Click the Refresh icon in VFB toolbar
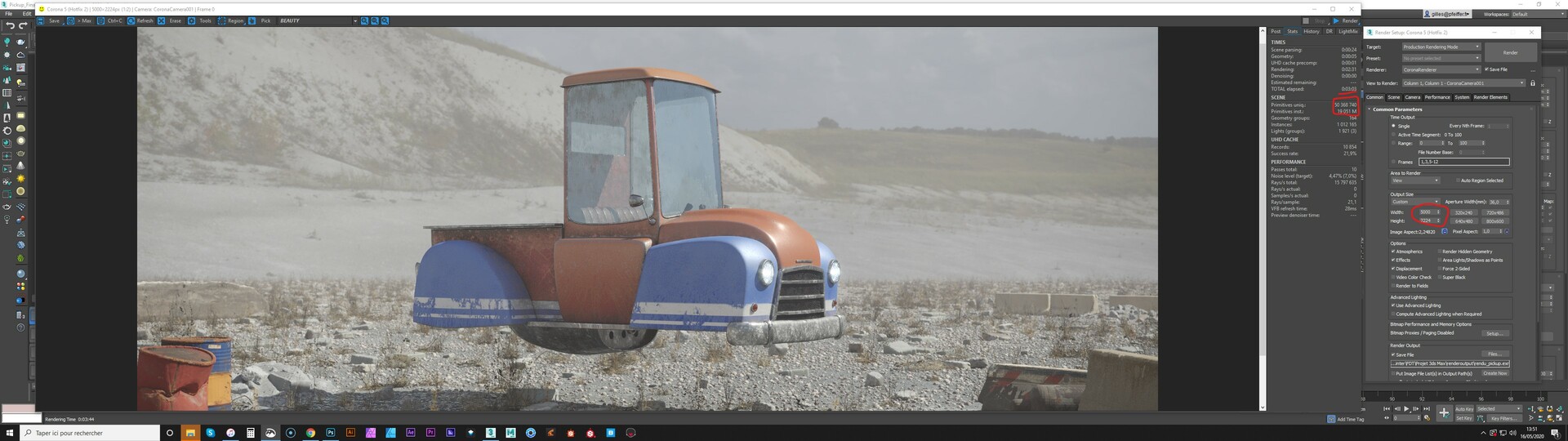This screenshot has width=1568, height=441. tap(131, 20)
